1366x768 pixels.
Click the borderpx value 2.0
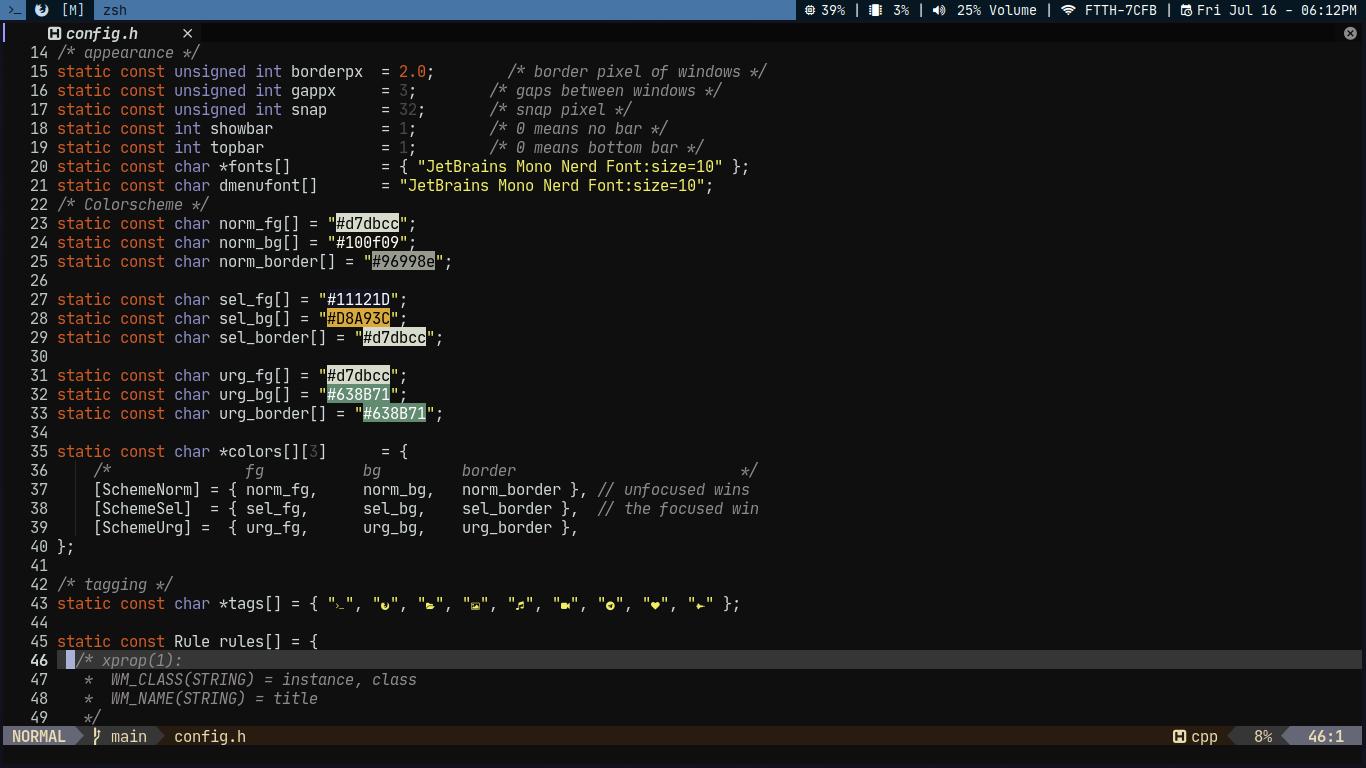pos(412,72)
